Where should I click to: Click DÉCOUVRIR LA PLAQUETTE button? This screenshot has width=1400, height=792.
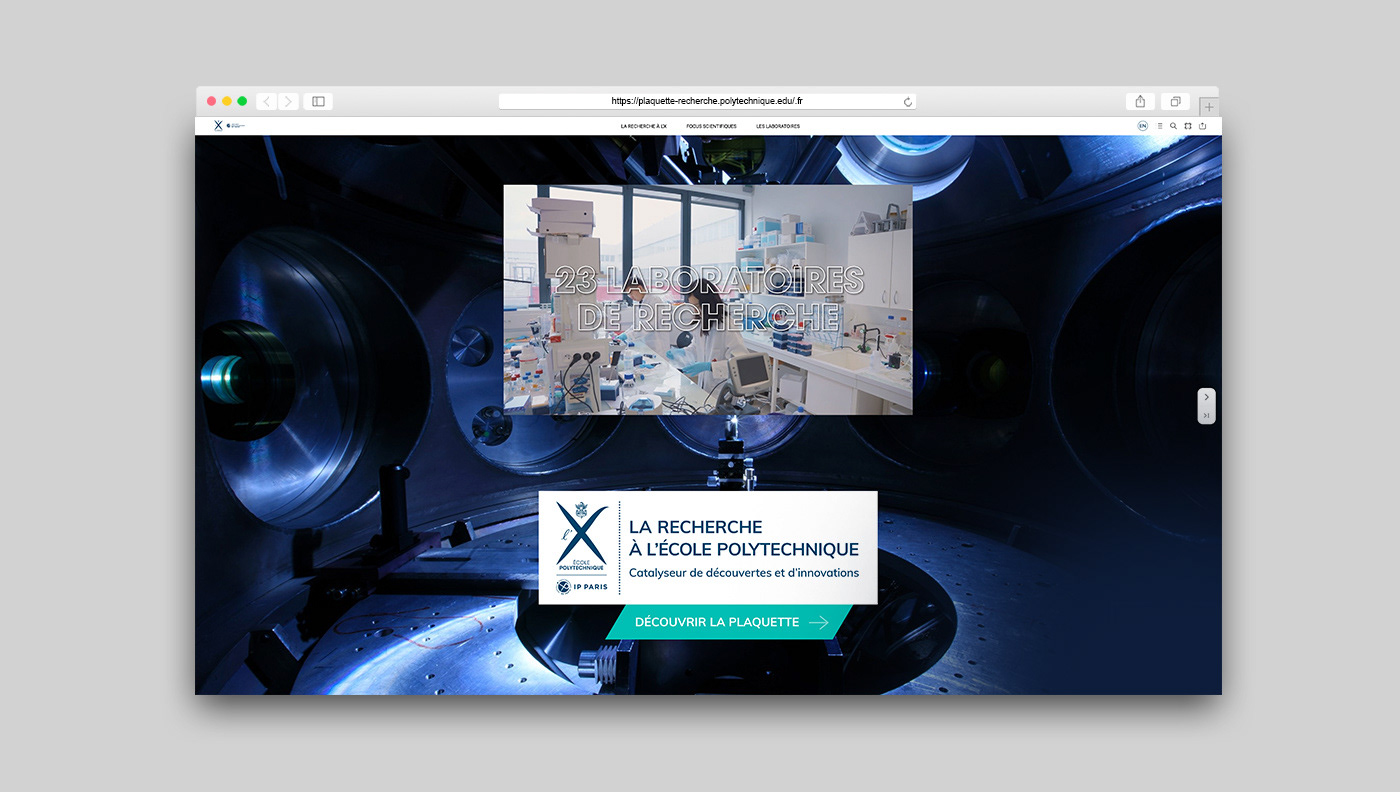[729, 622]
